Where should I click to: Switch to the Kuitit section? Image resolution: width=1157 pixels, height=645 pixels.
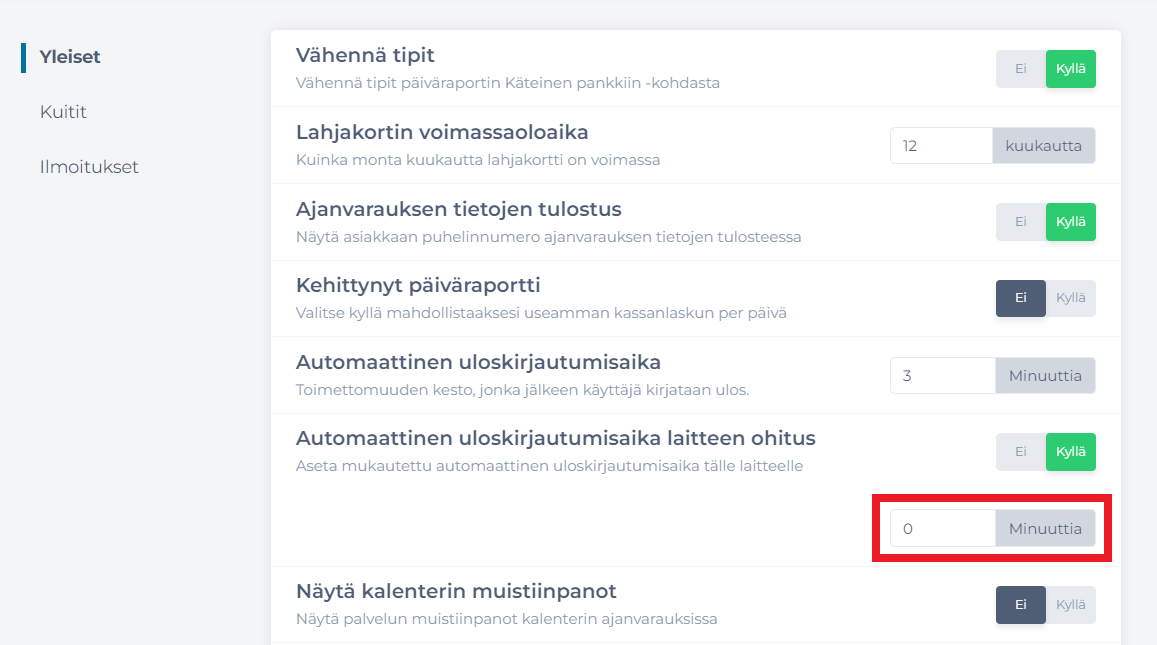pyautogui.click(x=63, y=112)
